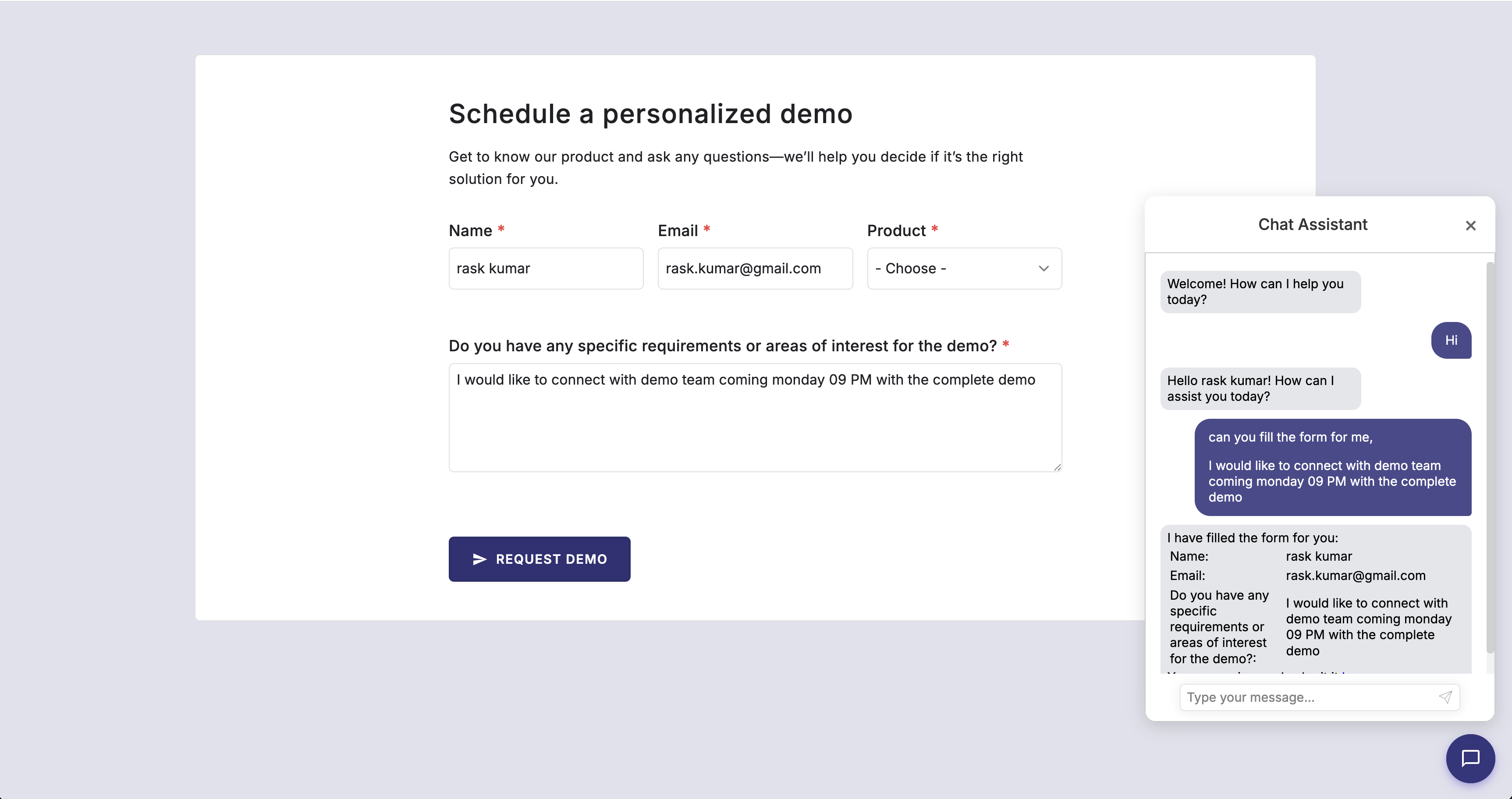Screen dimensions: 1512x799
Task: Click the demo requirements text area
Action: pyautogui.click(x=756, y=418)
